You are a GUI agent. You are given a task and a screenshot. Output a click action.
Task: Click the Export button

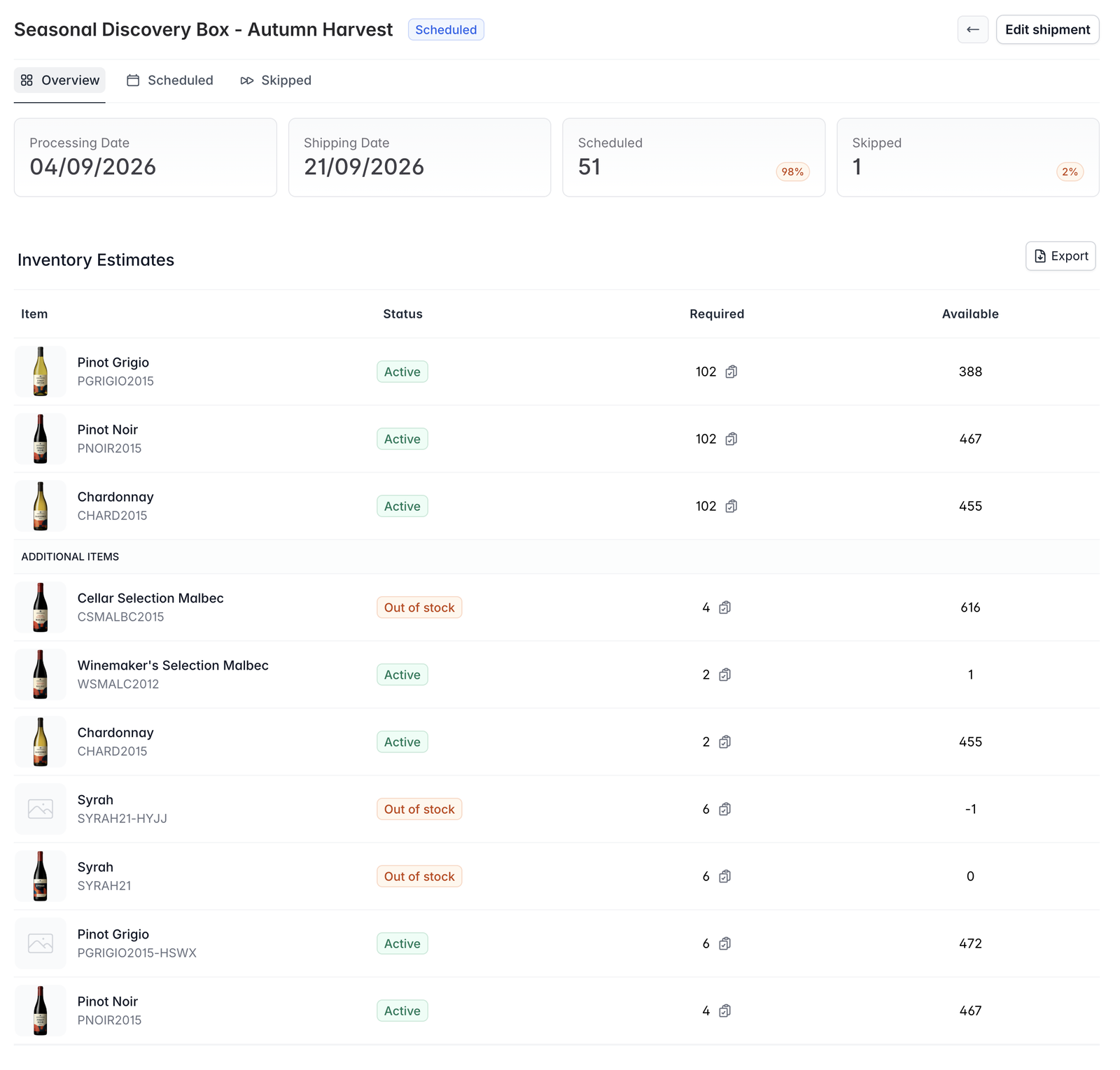tap(1060, 256)
